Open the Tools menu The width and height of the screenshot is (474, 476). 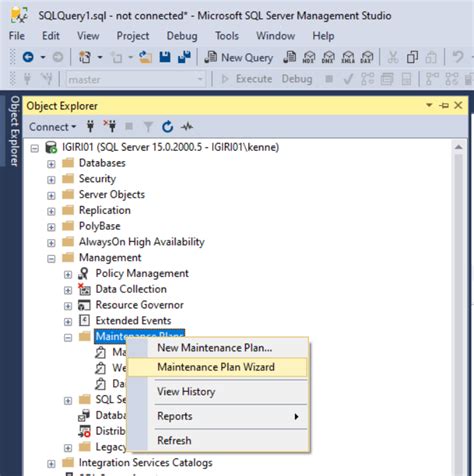pos(227,36)
